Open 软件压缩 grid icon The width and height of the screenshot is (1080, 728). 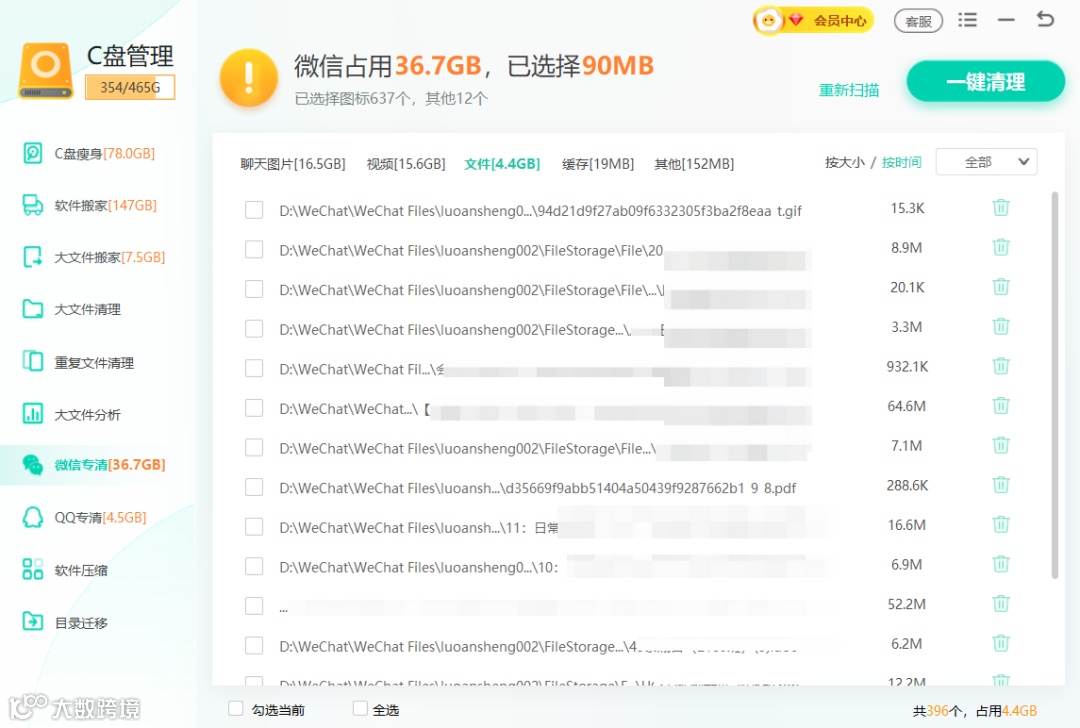[x=32, y=570]
